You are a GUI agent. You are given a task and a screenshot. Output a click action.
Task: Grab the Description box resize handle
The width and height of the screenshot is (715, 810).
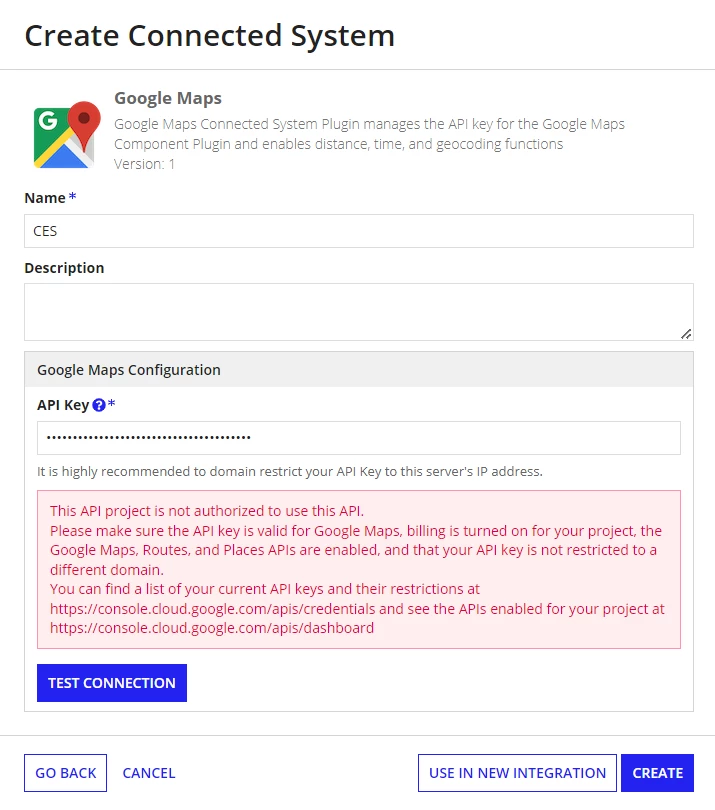pos(686,334)
